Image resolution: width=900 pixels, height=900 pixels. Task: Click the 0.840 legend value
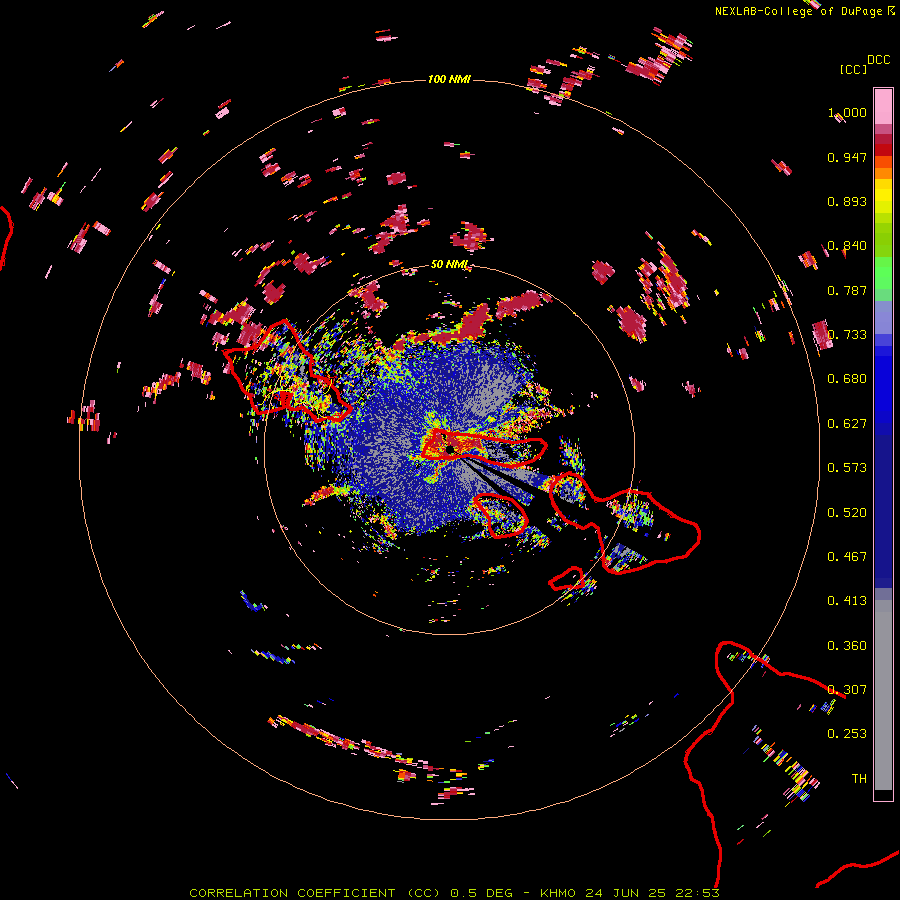pyautogui.click(x=847, y=246)
